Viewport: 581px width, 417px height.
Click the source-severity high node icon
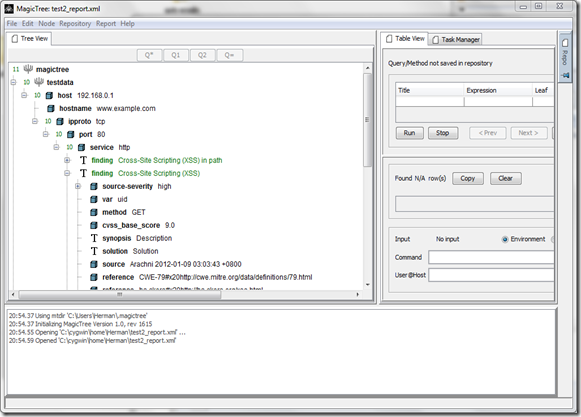94,186
